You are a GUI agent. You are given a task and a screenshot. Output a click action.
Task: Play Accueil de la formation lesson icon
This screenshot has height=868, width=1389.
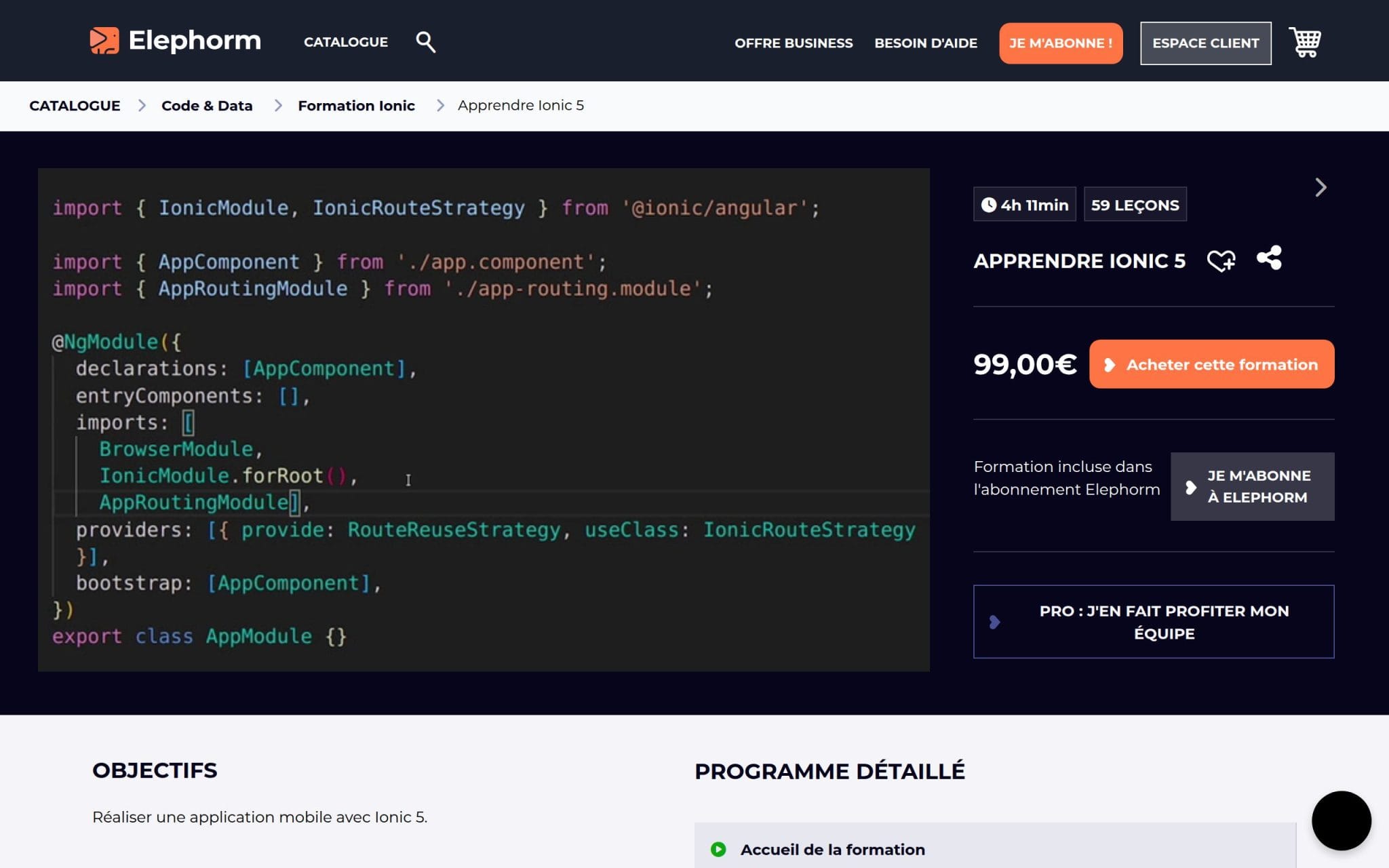click(x=718, y=849)
